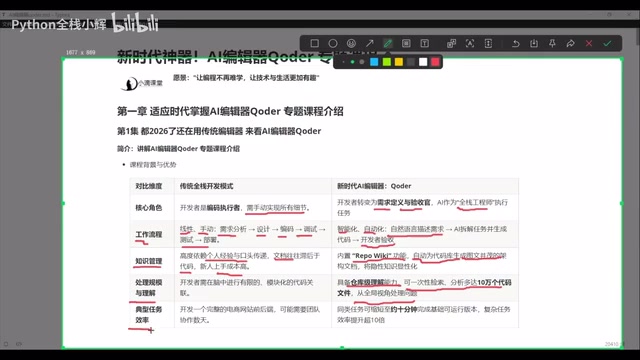Click cell starting "开发者转变为需求定义与验收官"

425,207
